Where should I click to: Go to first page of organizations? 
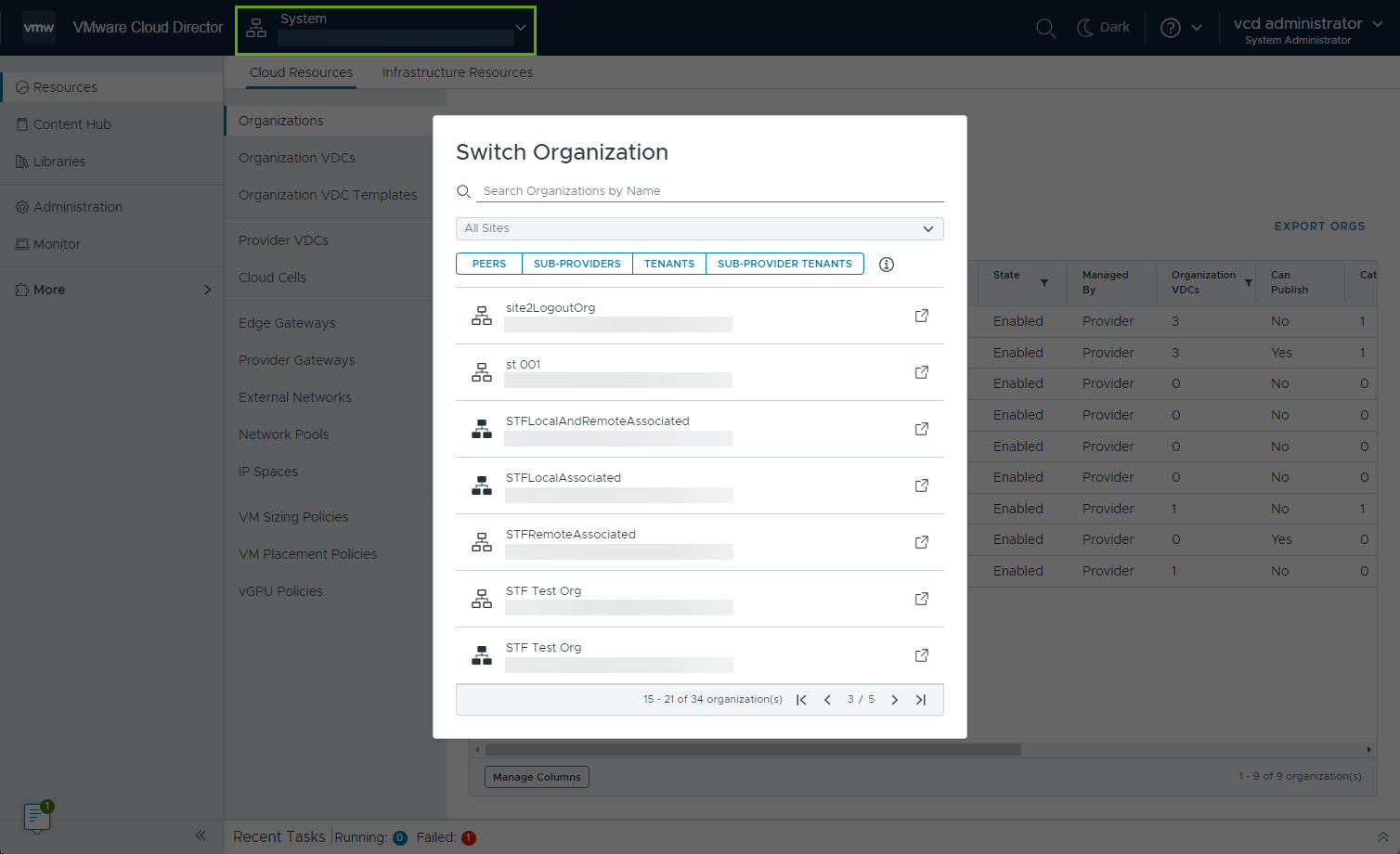(801, 700)
